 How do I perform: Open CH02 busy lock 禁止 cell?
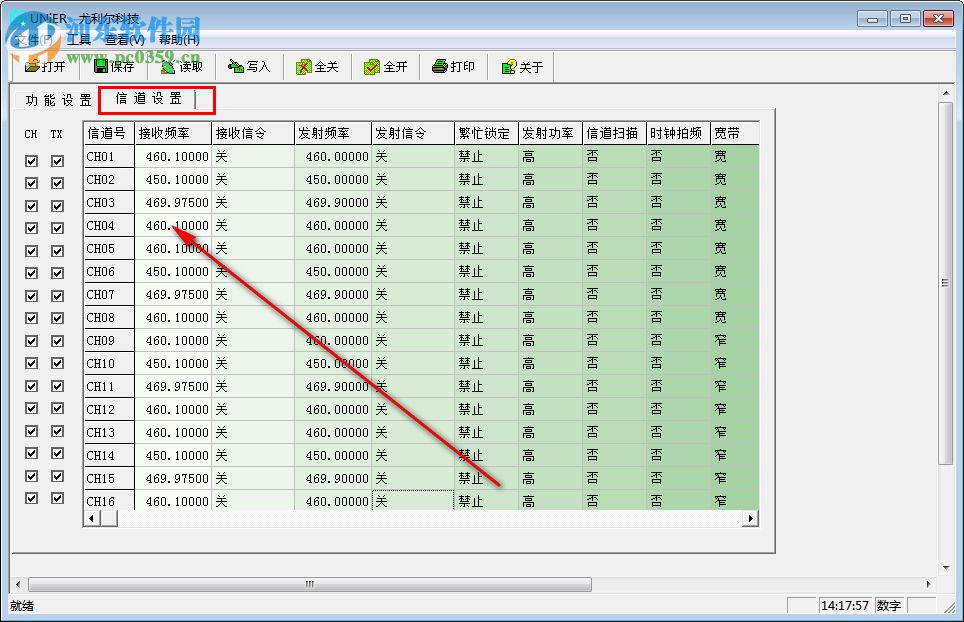click(486, 179)
